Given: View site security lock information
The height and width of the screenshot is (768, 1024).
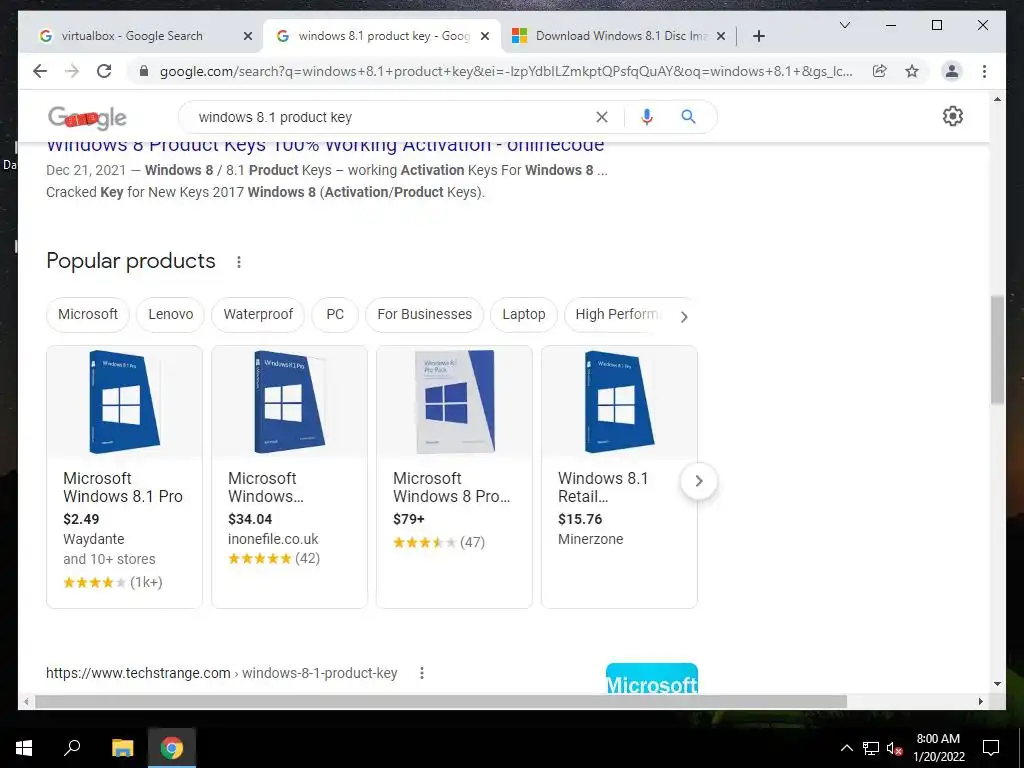Looking at the screenshot, I should click(144, 71).
